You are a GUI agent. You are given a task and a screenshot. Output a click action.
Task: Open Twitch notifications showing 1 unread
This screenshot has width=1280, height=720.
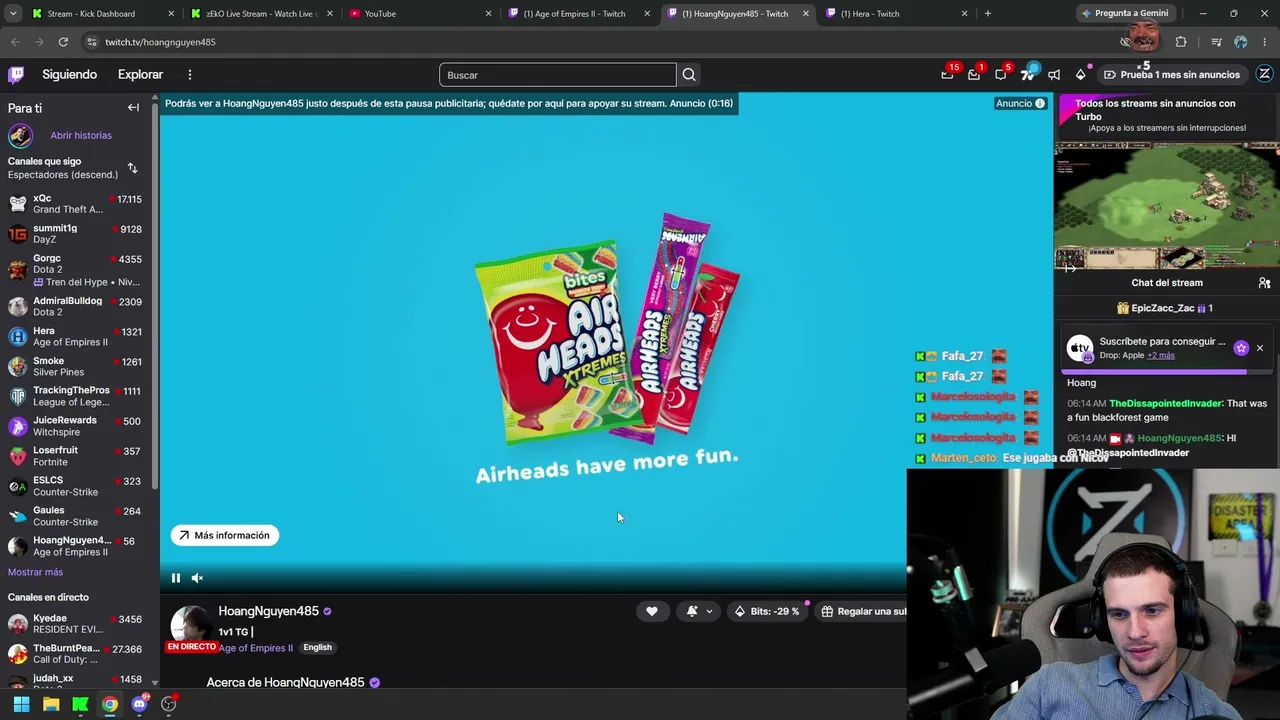[x=974, y=74]
